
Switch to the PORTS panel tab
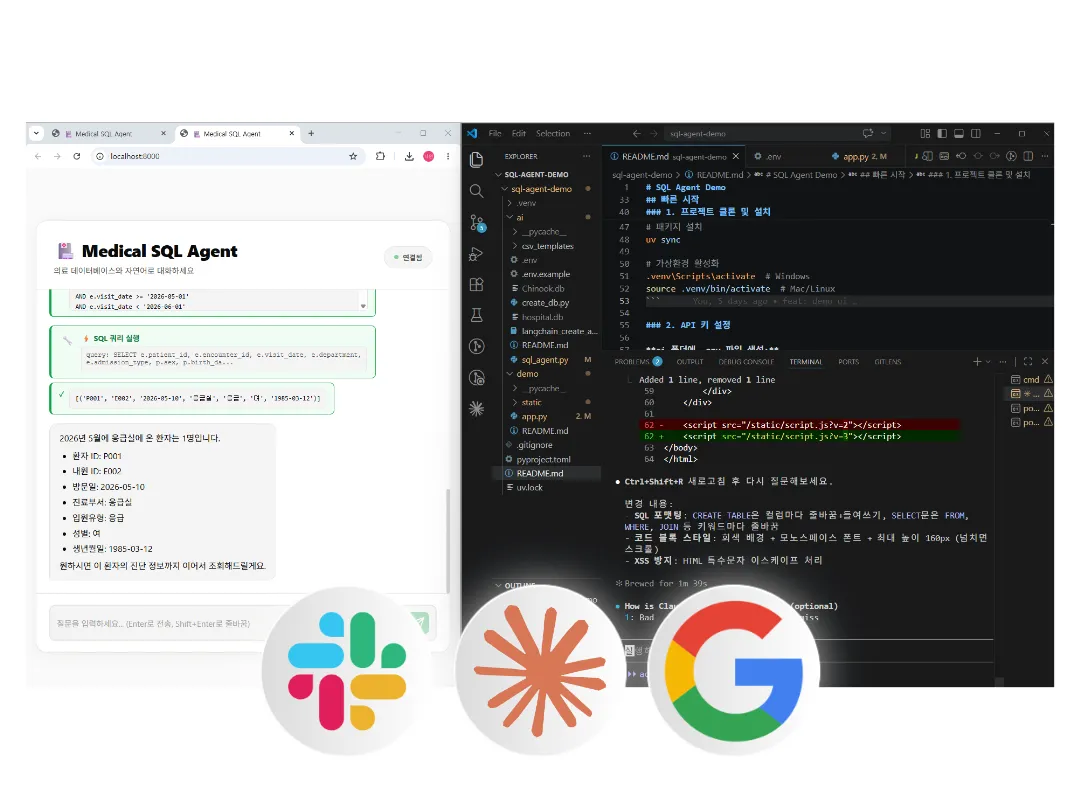coord(849,362)
